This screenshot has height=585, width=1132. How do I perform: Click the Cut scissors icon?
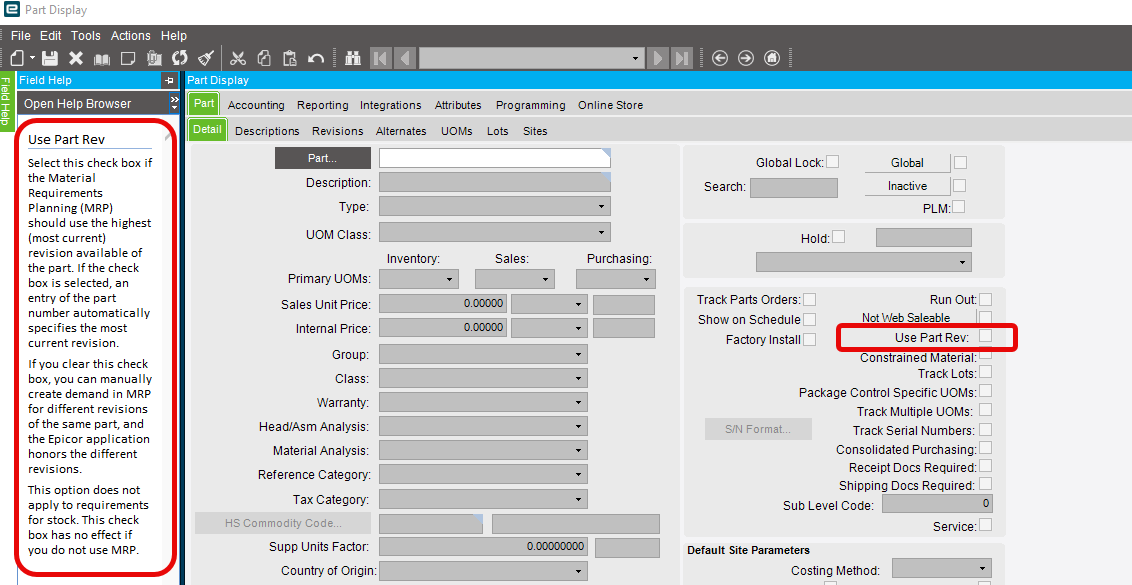(238, 58)
